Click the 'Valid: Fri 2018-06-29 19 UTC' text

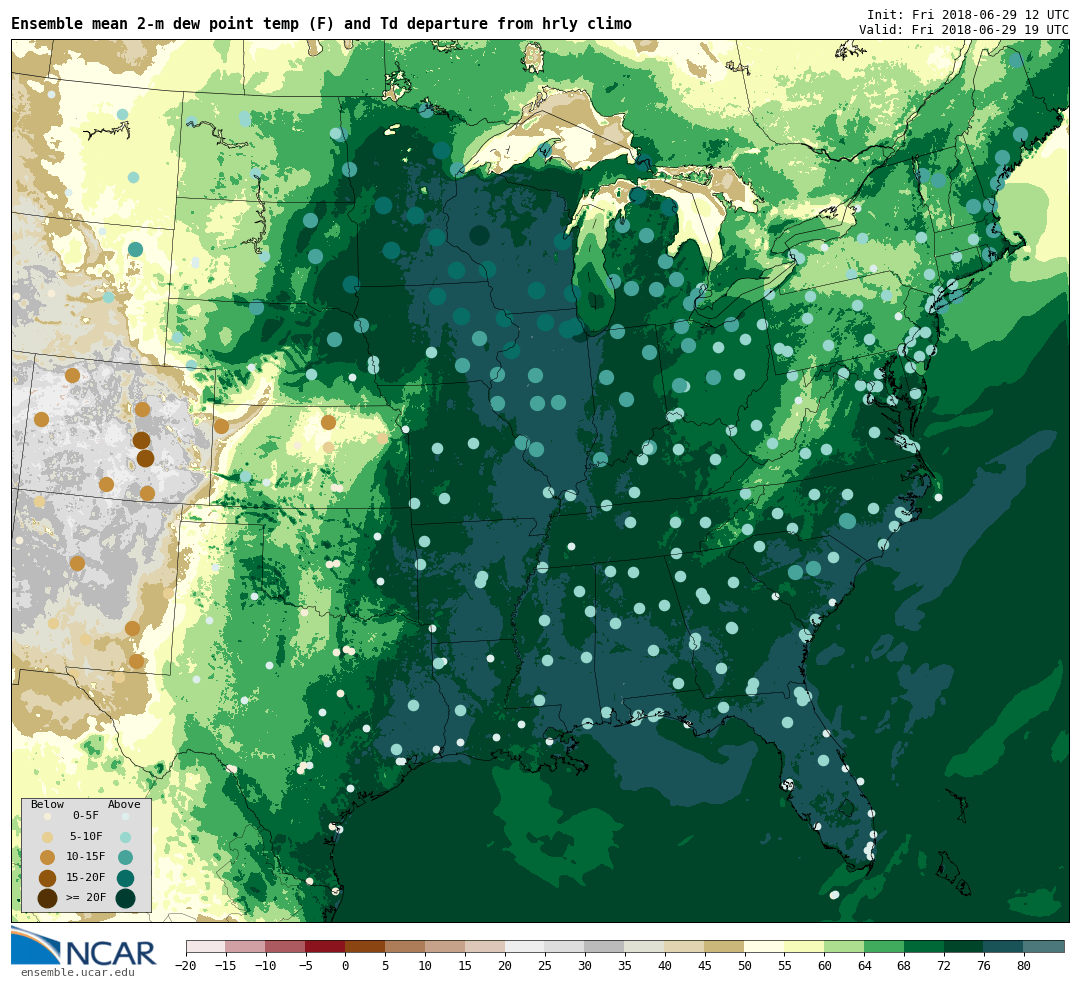[964, 30]
